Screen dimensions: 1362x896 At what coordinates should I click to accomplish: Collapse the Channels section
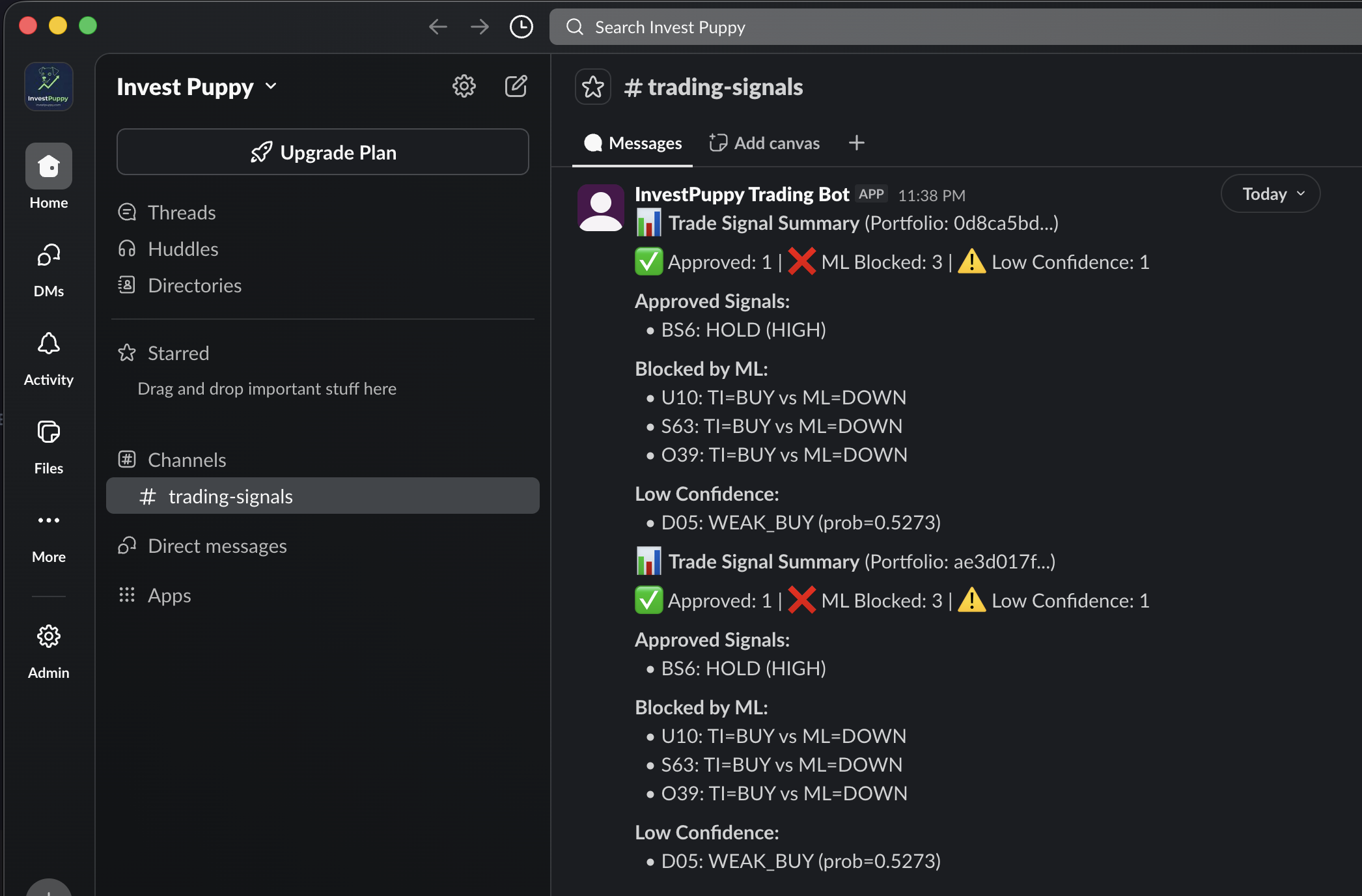(172, 460)
